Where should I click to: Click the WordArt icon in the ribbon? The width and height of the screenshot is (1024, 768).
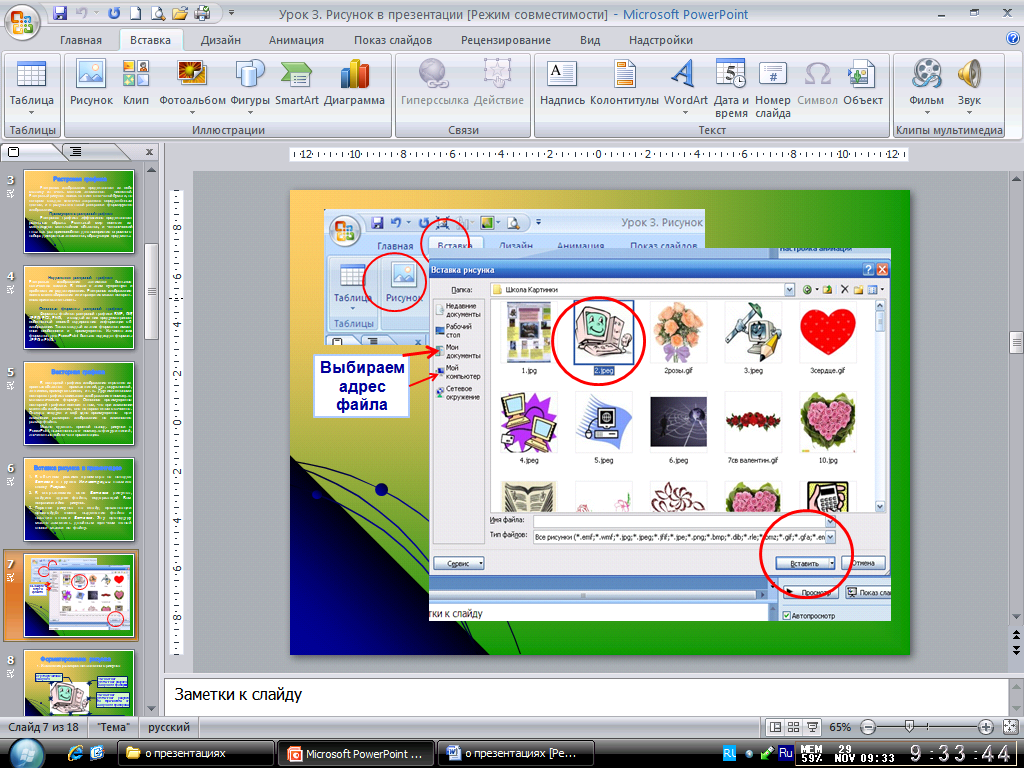[x=685, y=74]
